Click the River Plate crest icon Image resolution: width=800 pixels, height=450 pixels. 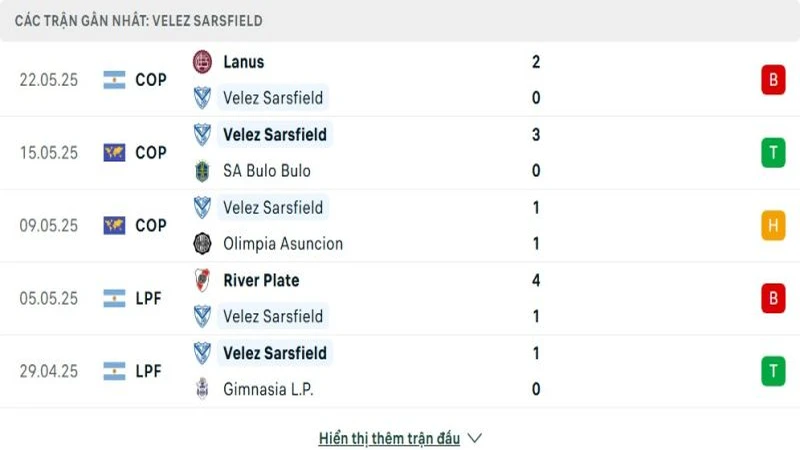click(x=202, y=280)
